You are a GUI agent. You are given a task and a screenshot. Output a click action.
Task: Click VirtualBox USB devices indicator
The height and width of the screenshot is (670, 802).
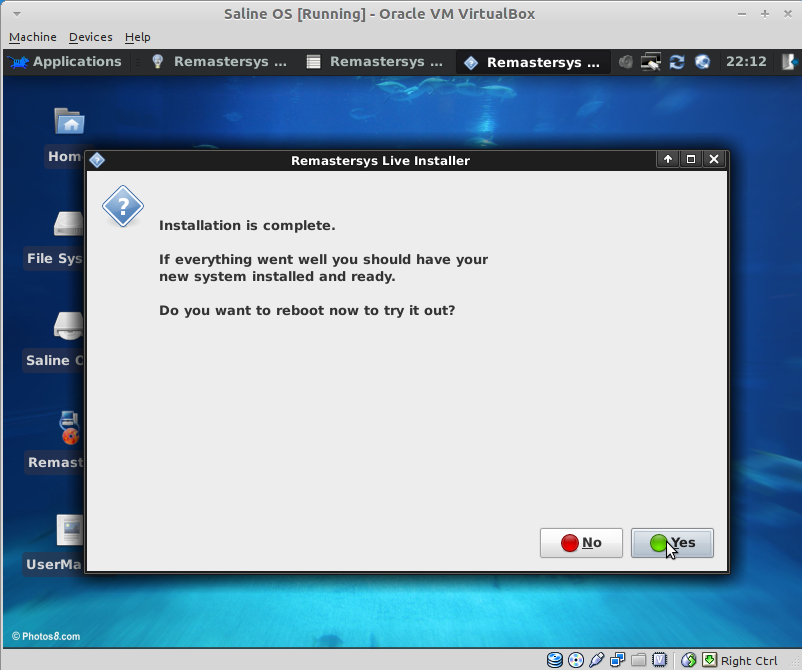(x=597, y=660)
